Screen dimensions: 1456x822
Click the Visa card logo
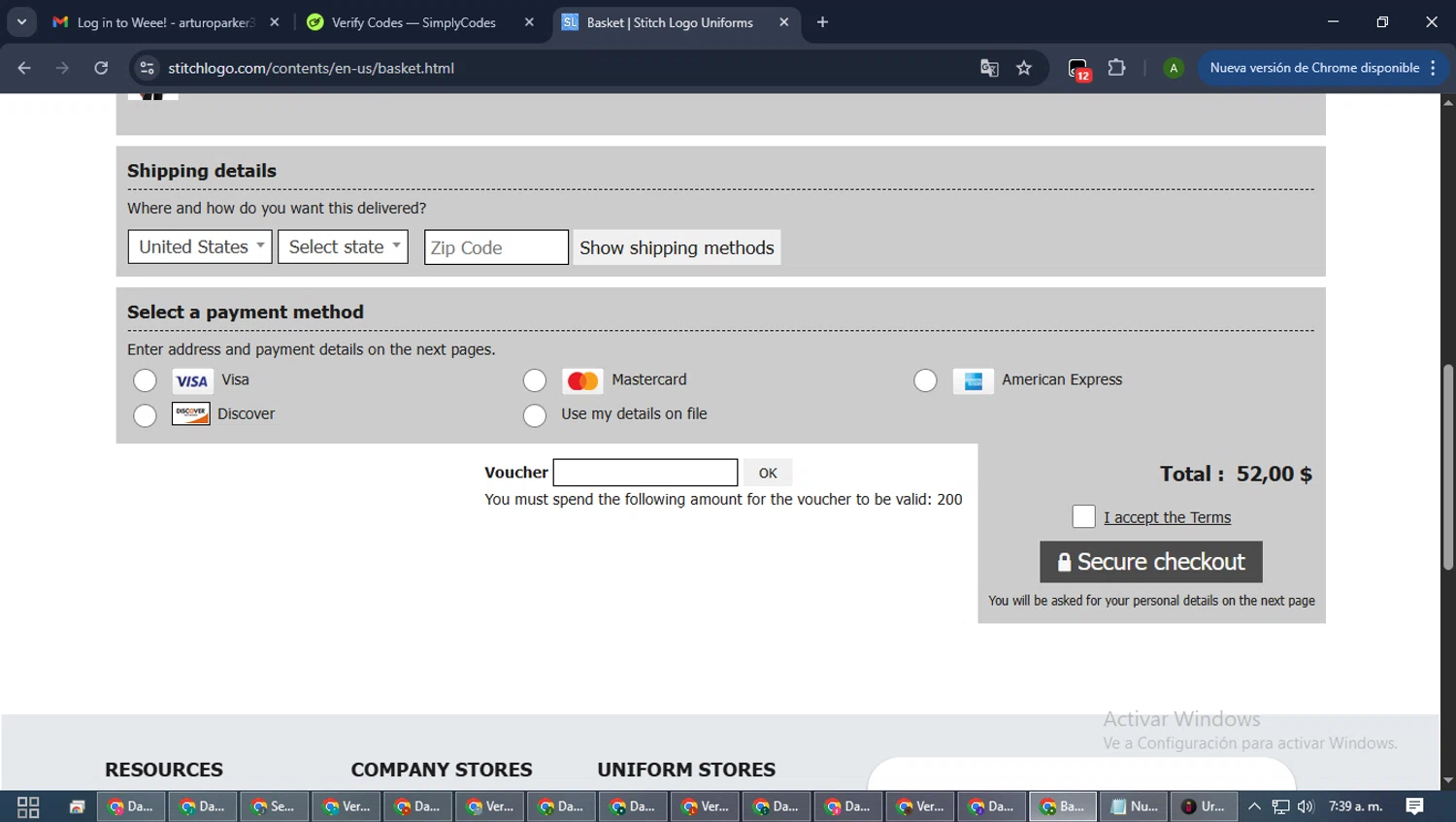coord(192,380)
